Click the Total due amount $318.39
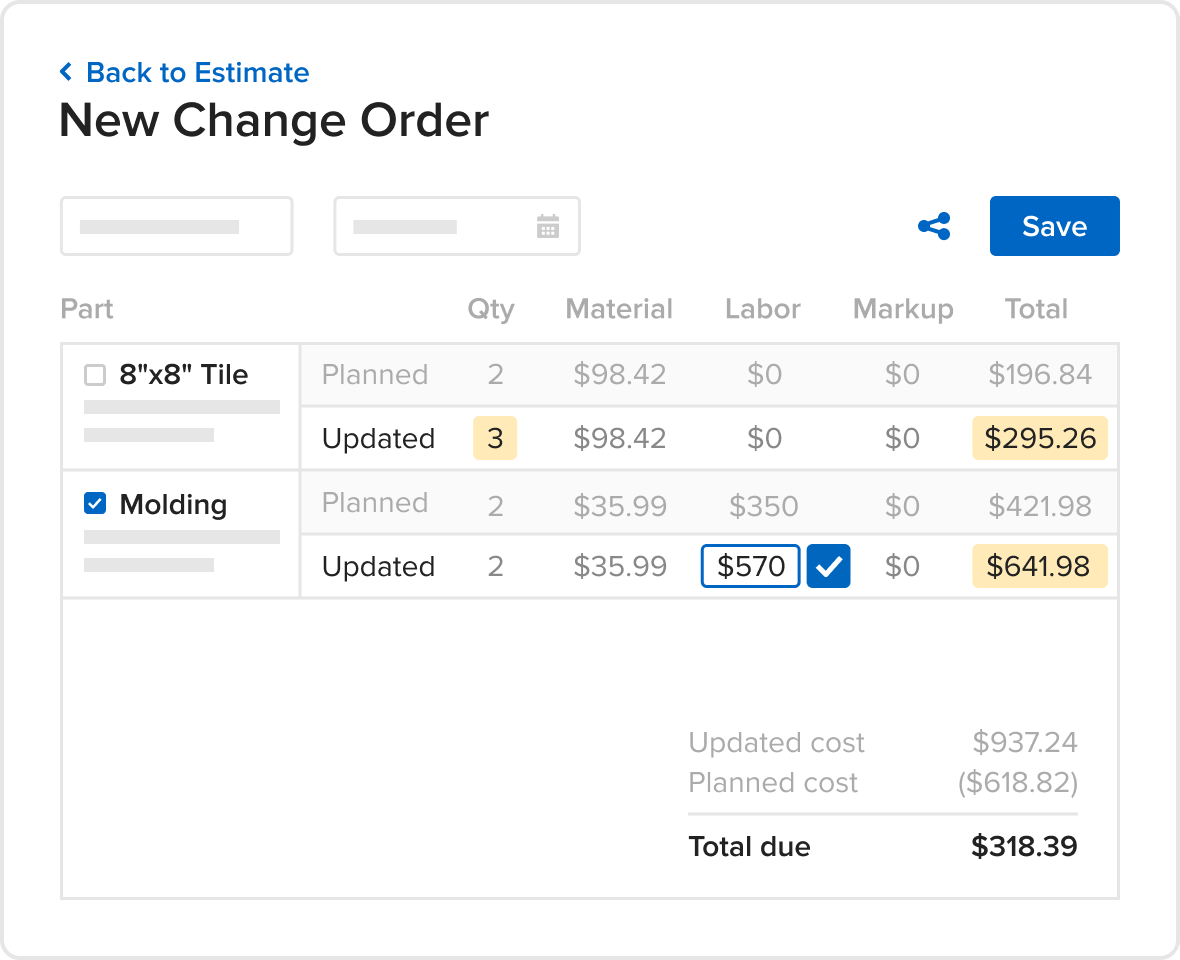 tap(1024, 847)
